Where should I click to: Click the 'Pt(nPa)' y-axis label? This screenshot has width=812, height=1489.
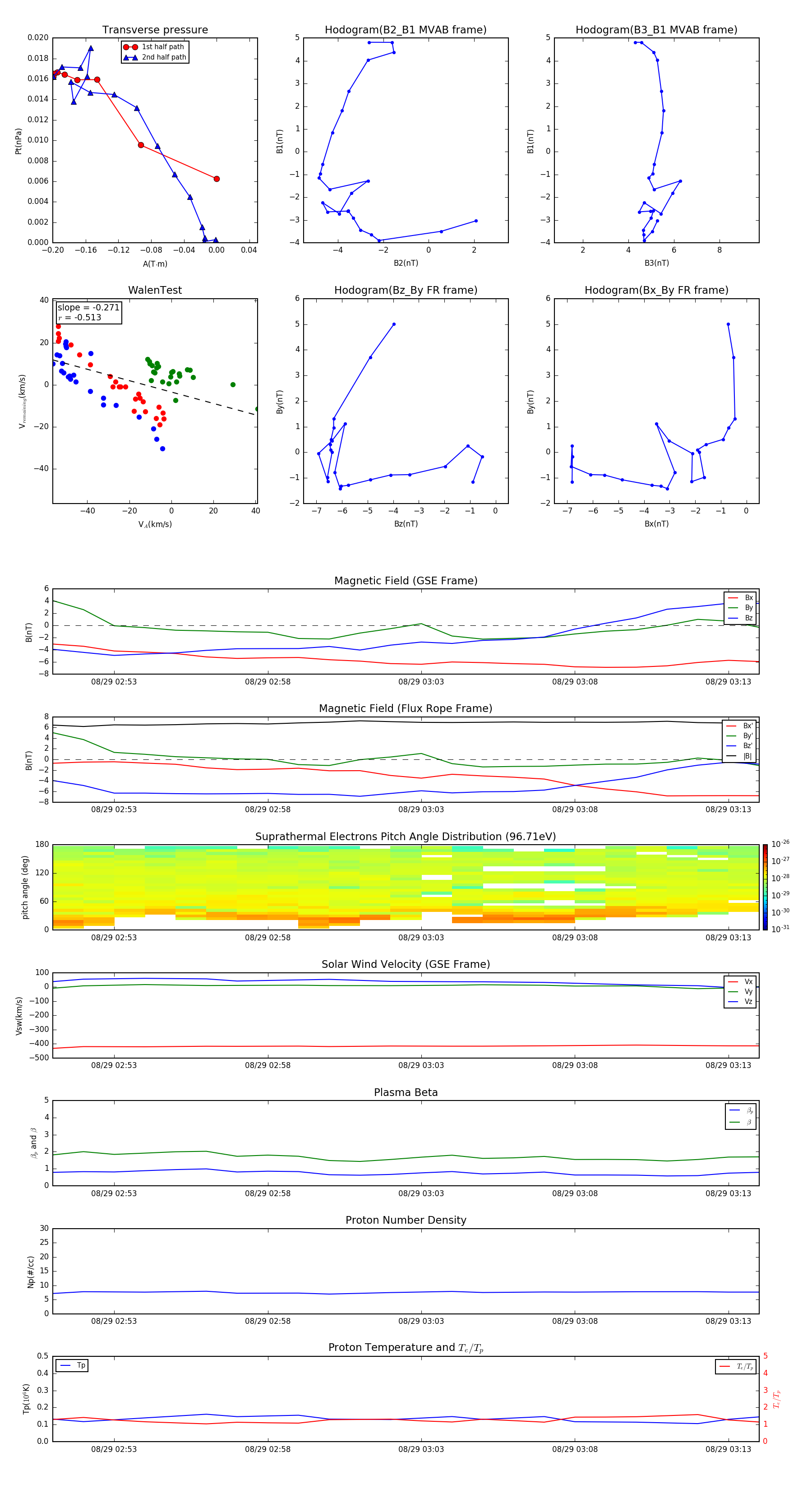point(18,141)
